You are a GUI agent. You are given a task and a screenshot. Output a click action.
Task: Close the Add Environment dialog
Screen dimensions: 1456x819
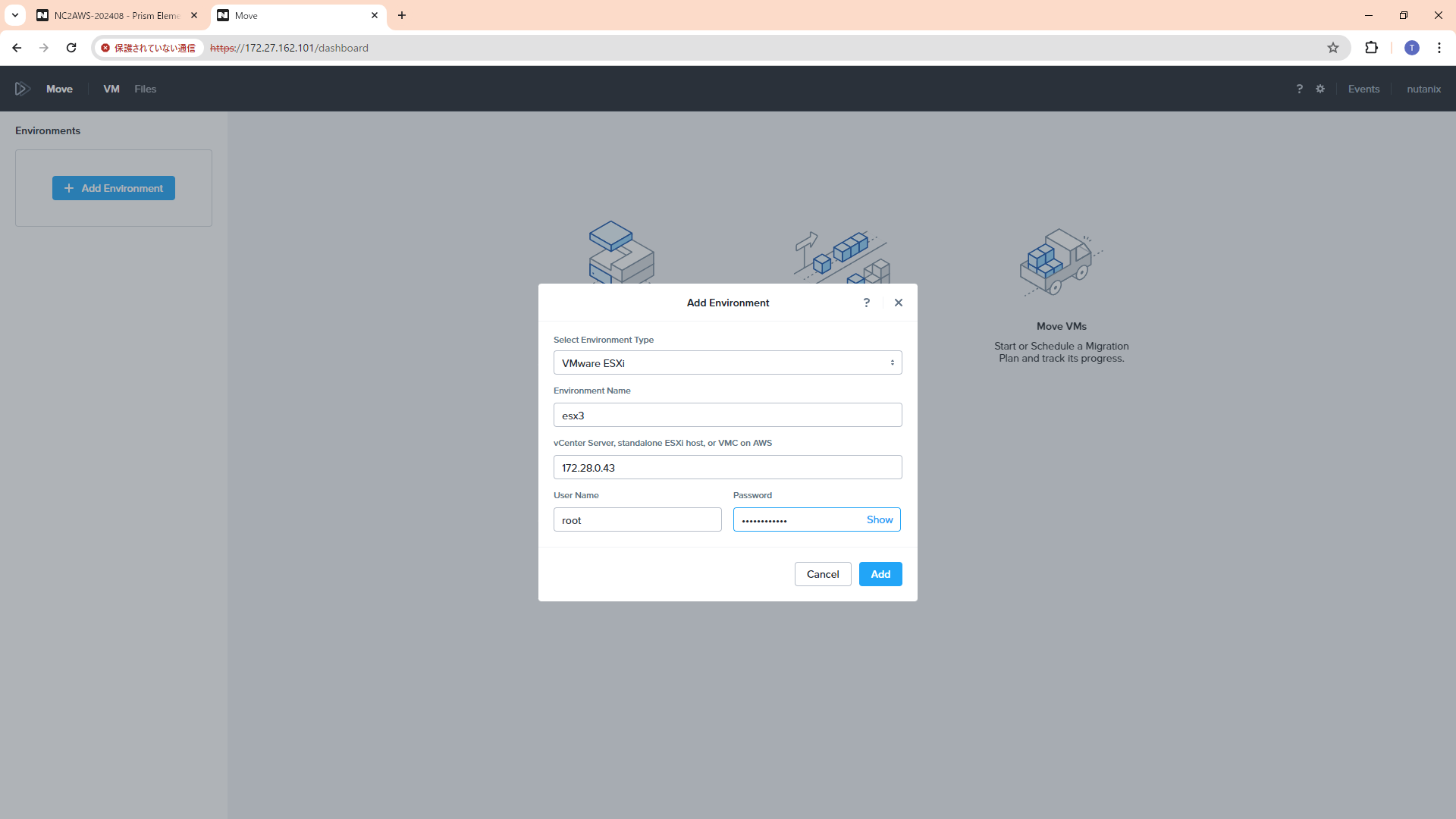pyautogui.click(x=899, y=303)
